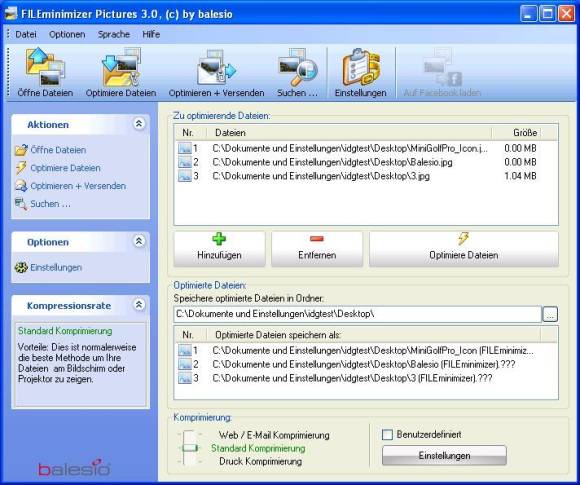Open the Optionen menu
The image size is (580, 485).
tap(67, 34)
